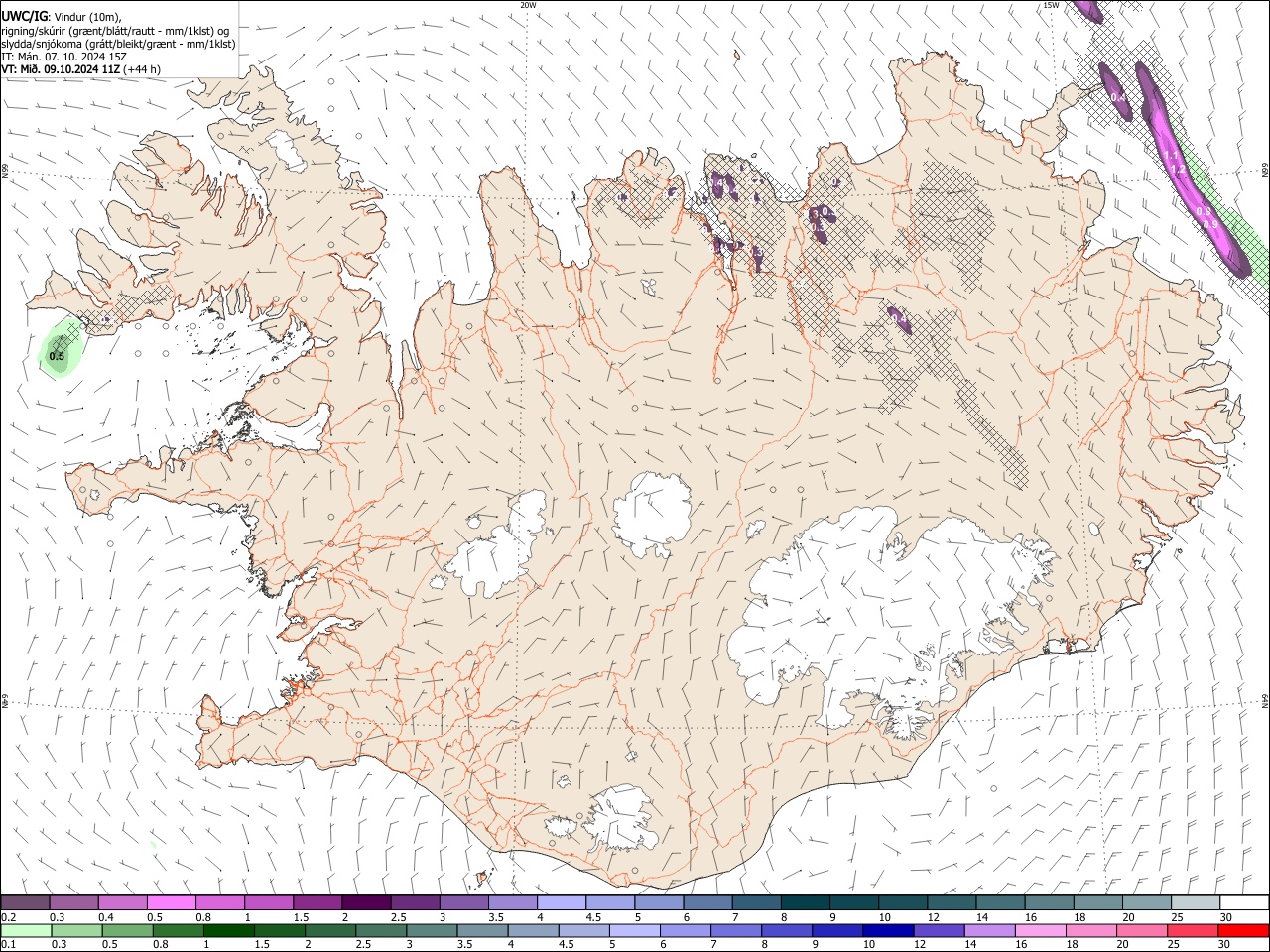Viewport: 1270px width, 952px height.
Task: Pick the bright pink snow swatch starting at 0.5
Action: (171, 902)
